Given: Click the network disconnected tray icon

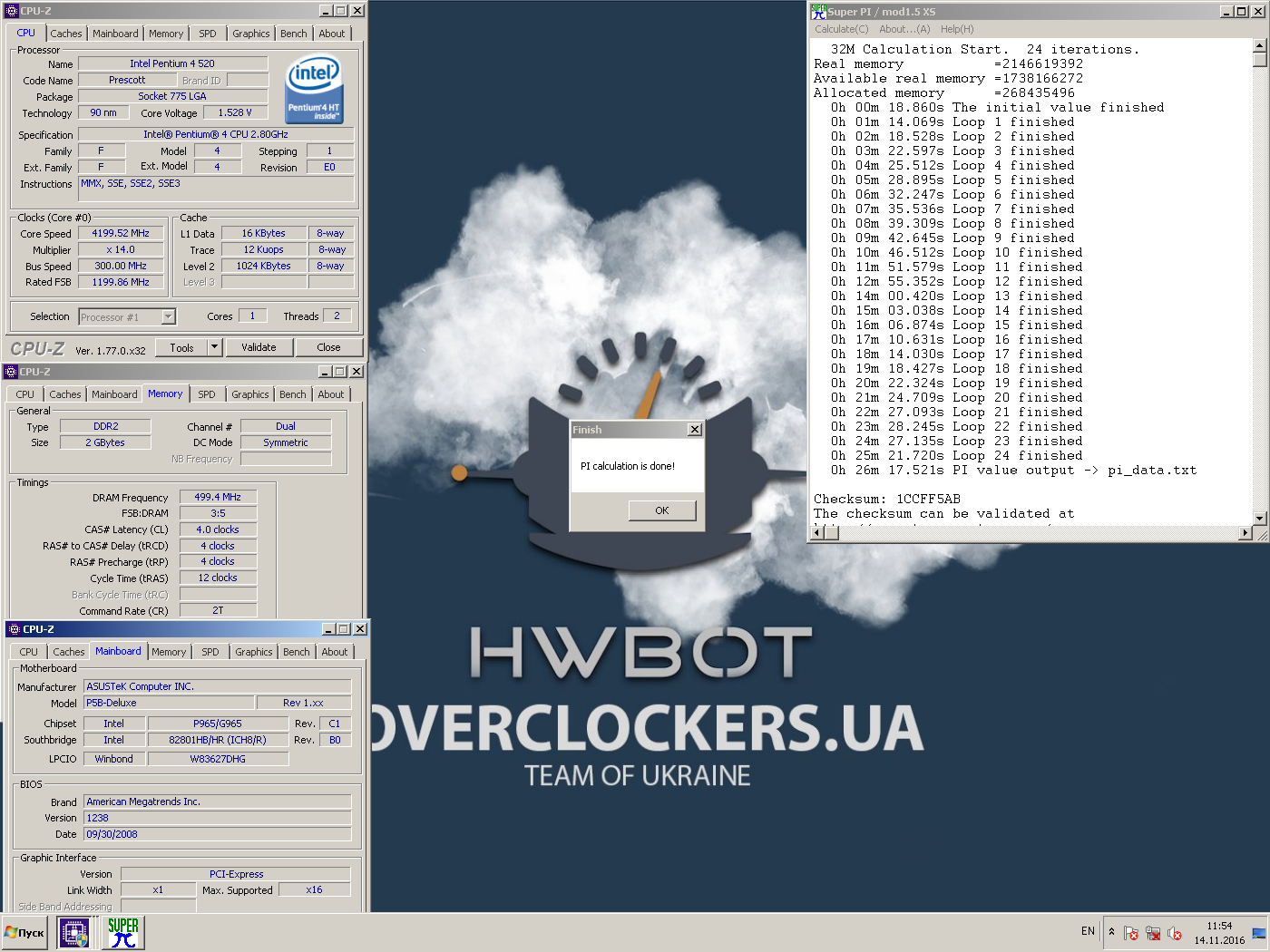Looking at the screenshot, I should pos(1153,932).
